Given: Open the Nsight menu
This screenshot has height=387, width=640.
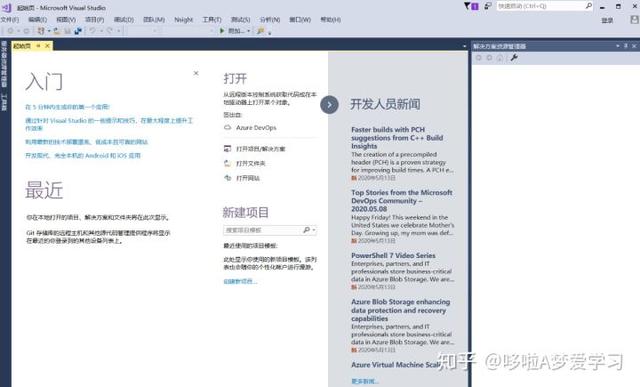Looking at the screenshot, I should point(184,20).
